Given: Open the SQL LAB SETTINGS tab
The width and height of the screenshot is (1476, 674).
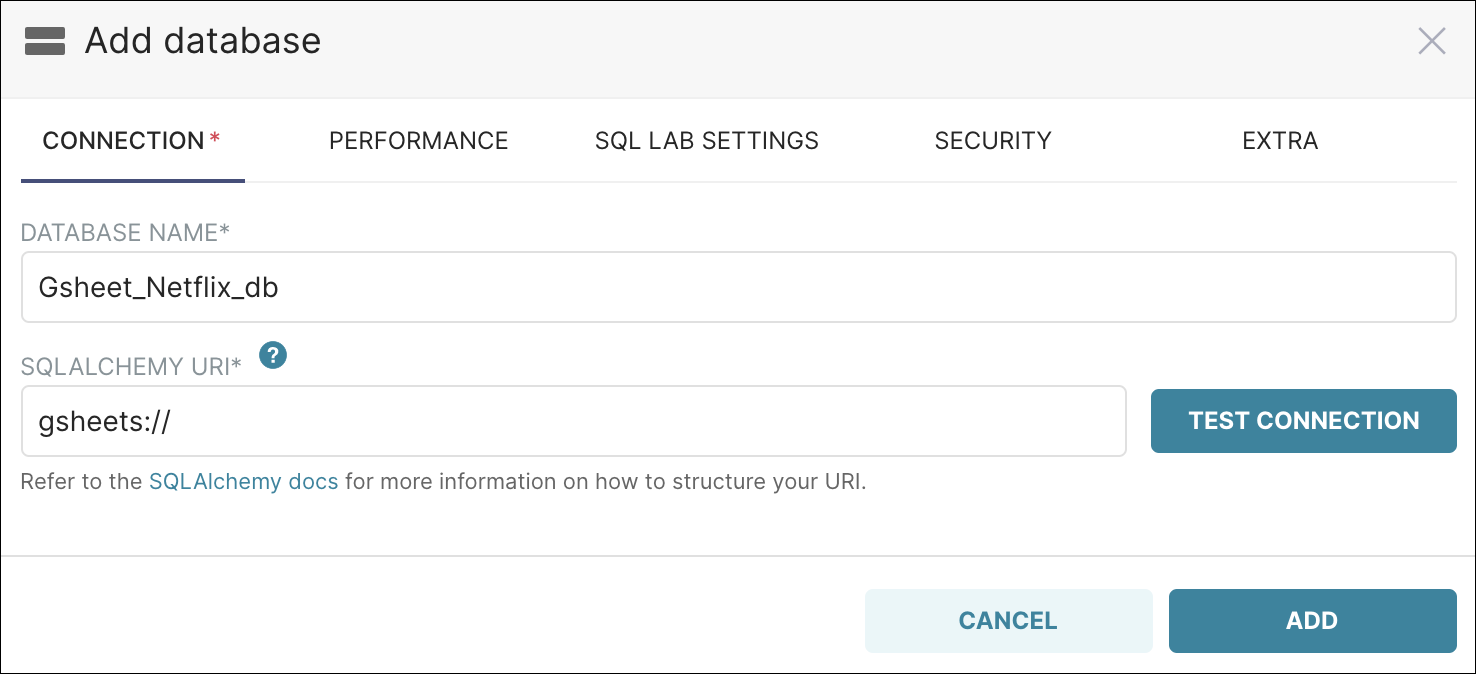Looking at the screenshot, I should pos(706,141).
